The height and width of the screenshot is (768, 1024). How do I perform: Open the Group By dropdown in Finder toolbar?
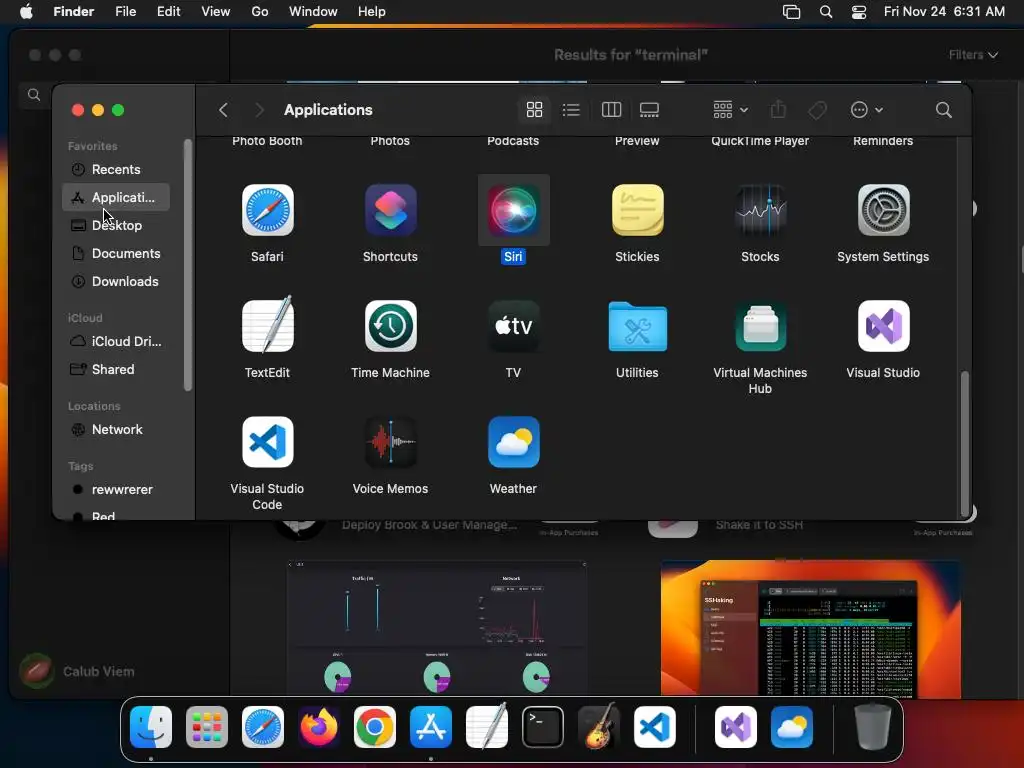(729, 110)
